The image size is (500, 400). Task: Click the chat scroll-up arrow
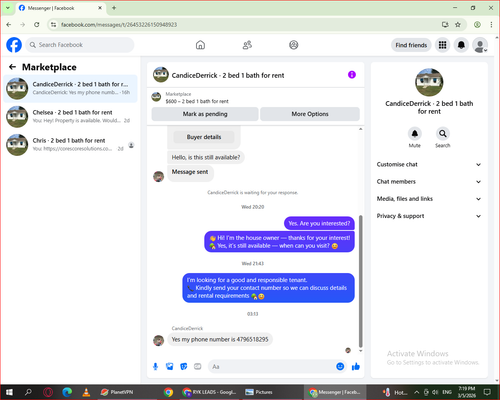pos(360,129)
